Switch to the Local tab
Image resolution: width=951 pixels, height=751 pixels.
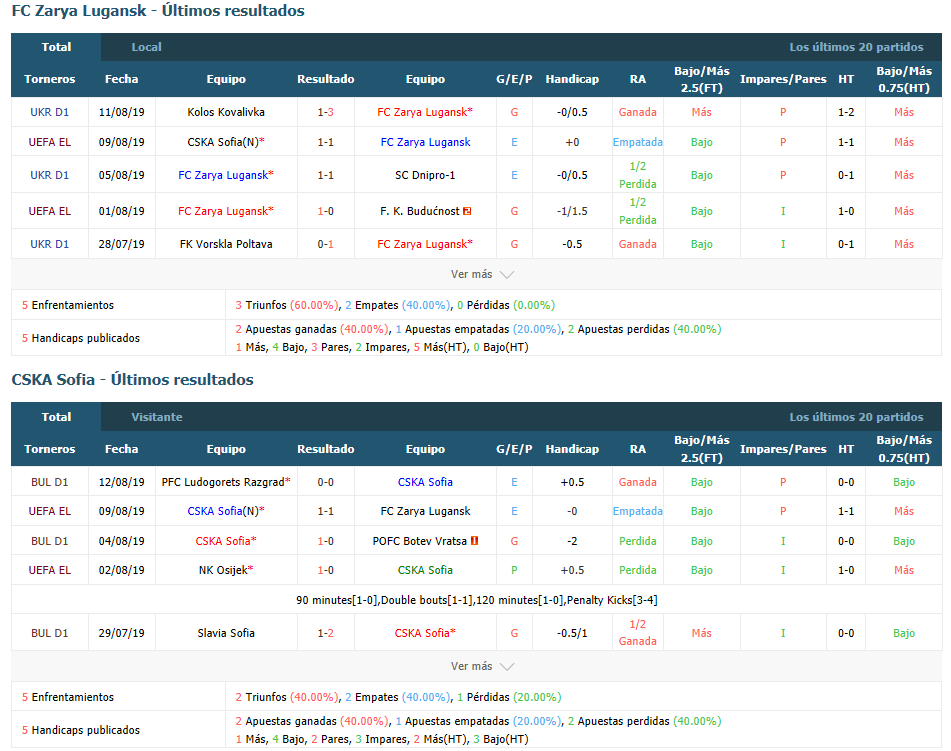click(146, 47)
